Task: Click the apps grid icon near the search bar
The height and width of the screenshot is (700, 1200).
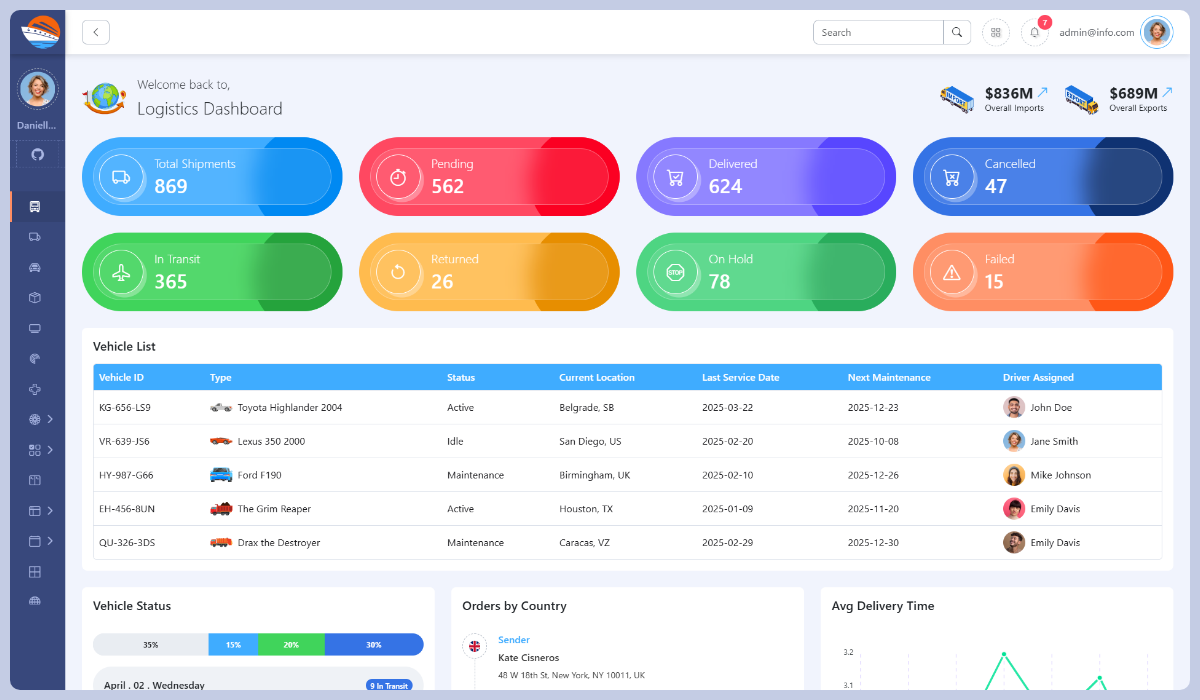Action: [996, 32]
